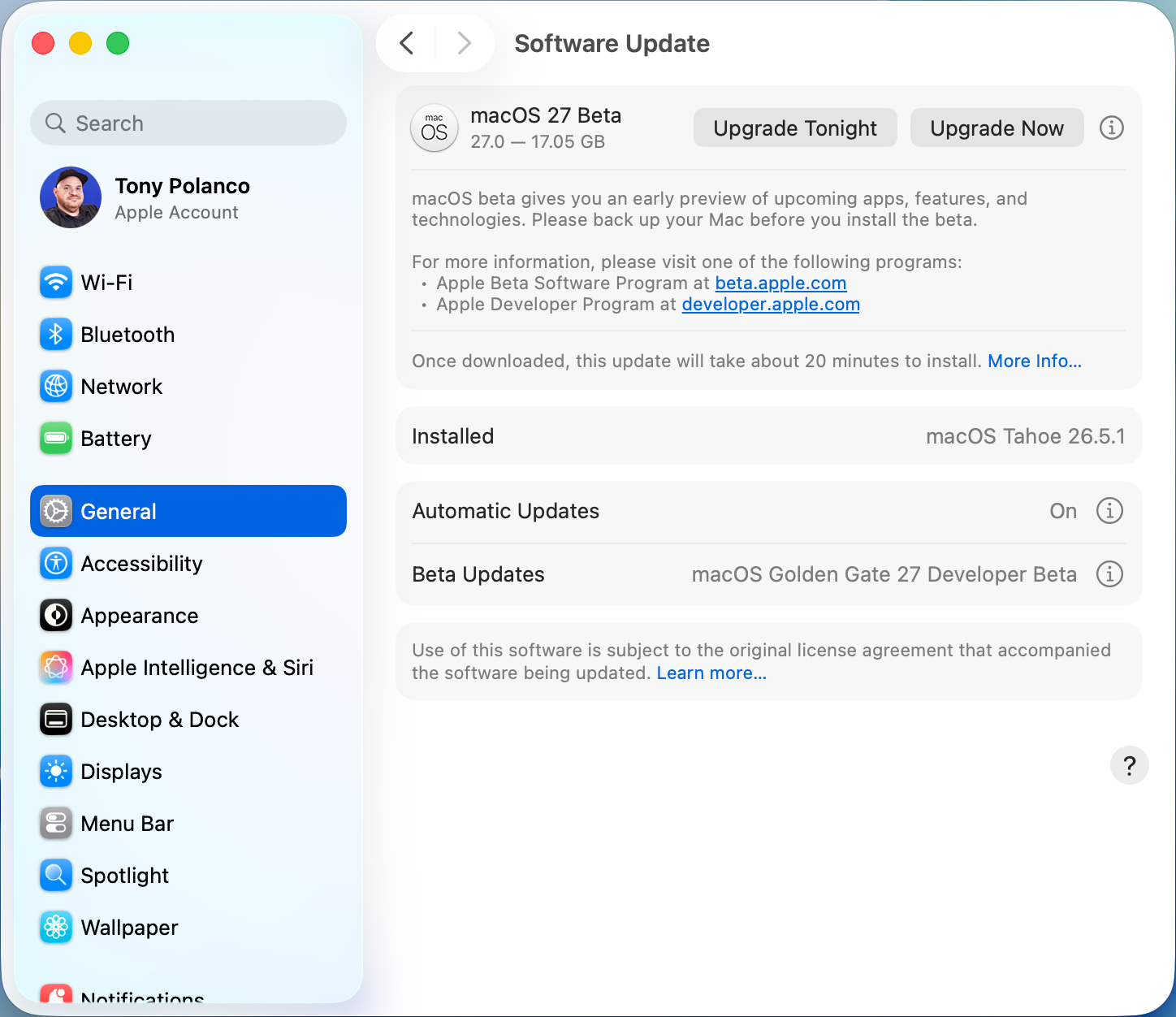This screenshot has height=1017, width=1176.
Task: Open Battery settings in sidebar
Action: pos(188,439)
